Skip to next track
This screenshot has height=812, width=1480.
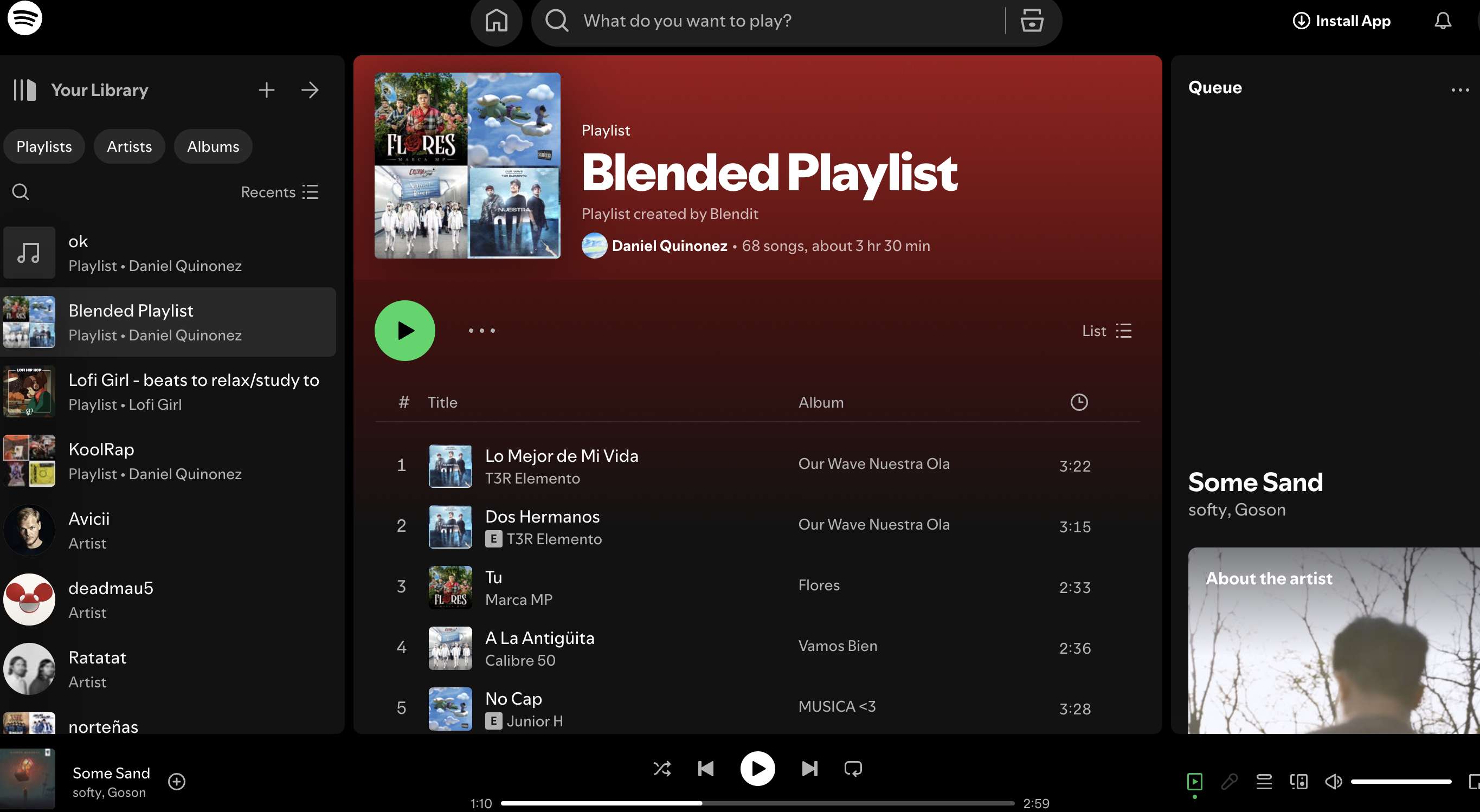point(809,768)
